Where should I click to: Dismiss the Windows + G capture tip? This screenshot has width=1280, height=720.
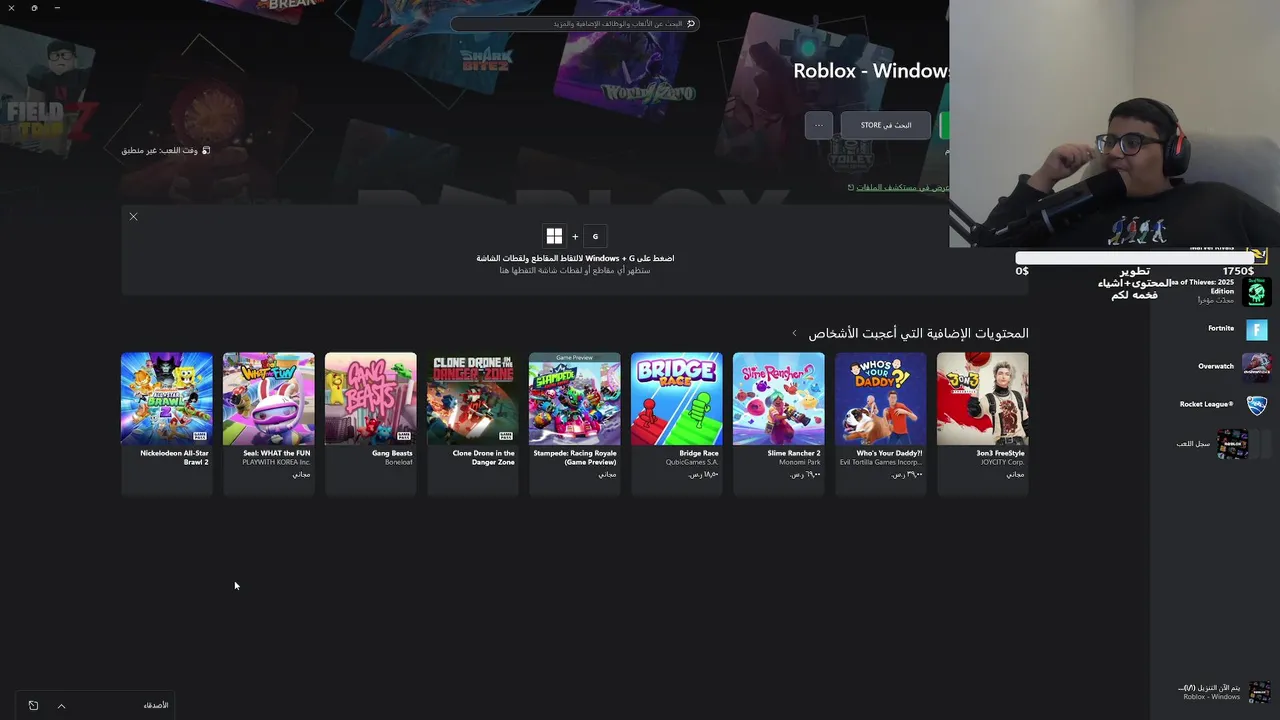click(x=133, y=216)
